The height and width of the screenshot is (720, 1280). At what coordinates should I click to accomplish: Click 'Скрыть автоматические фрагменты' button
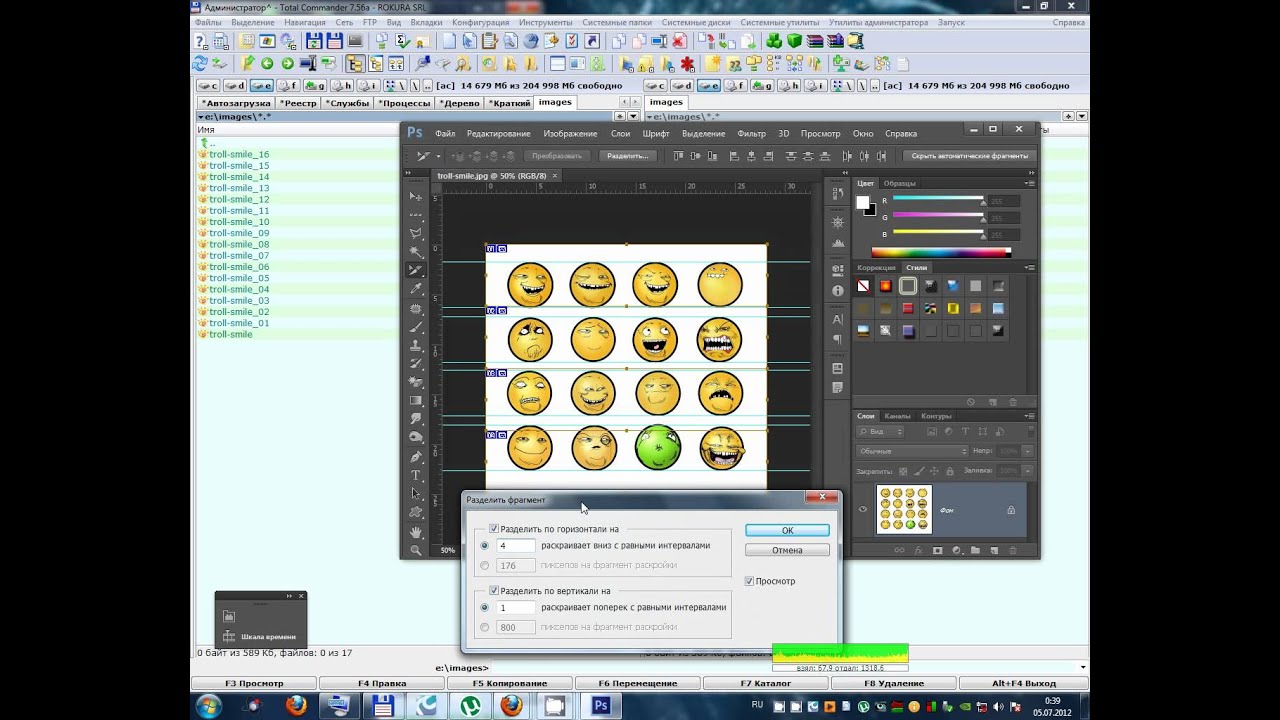click(969, 156)
